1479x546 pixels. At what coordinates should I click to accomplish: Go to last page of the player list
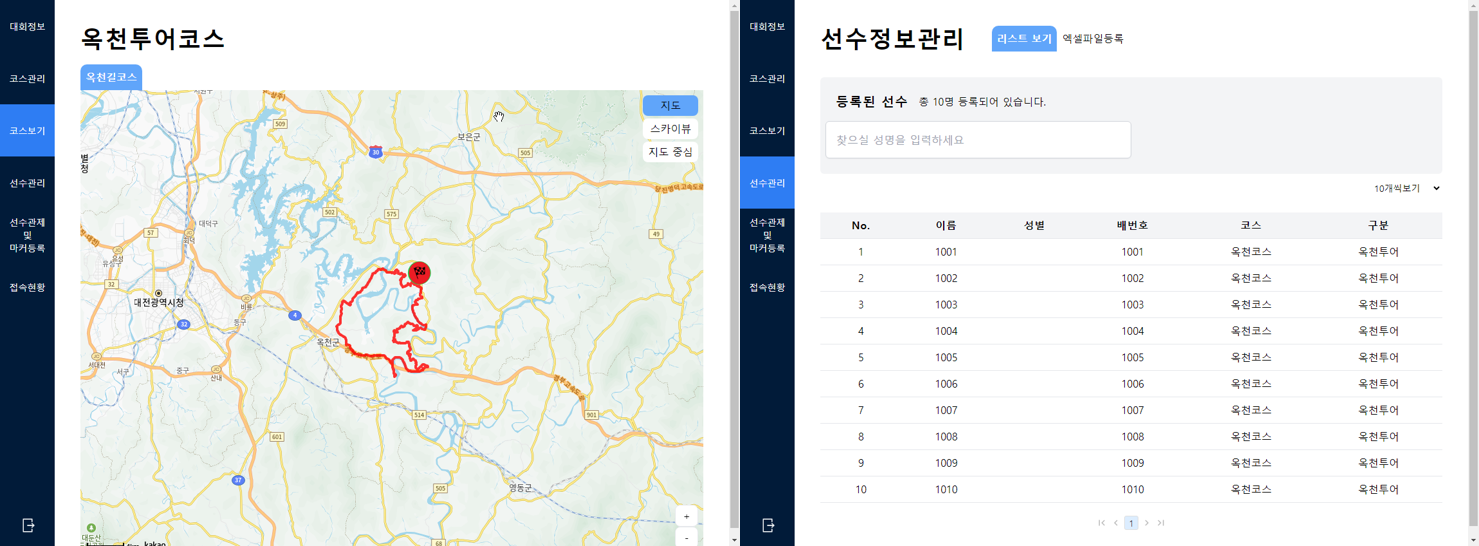[x=1161, y=523]
